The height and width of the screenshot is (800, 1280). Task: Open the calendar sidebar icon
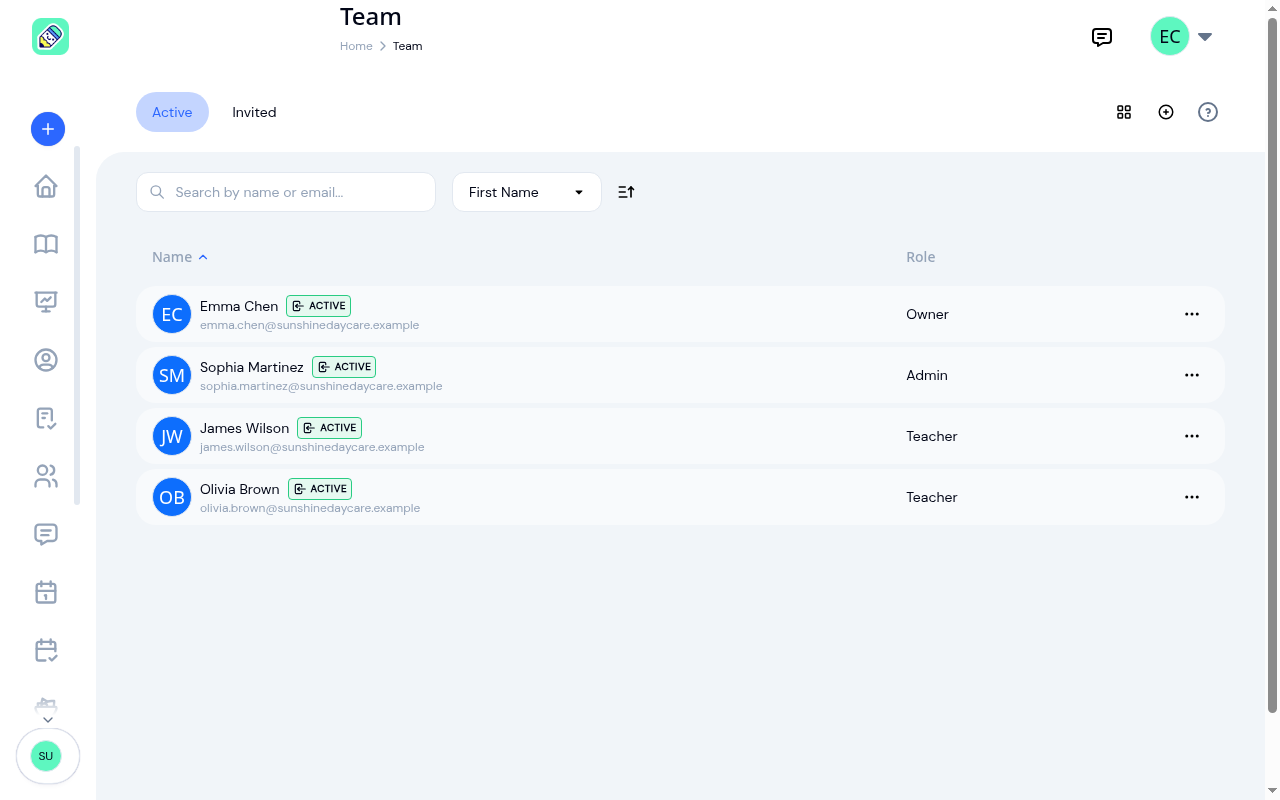(46, 592)
